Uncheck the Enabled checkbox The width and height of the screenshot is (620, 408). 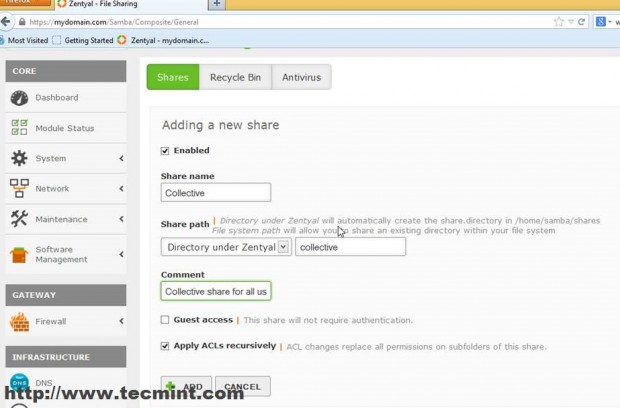(x=165, y=151)
